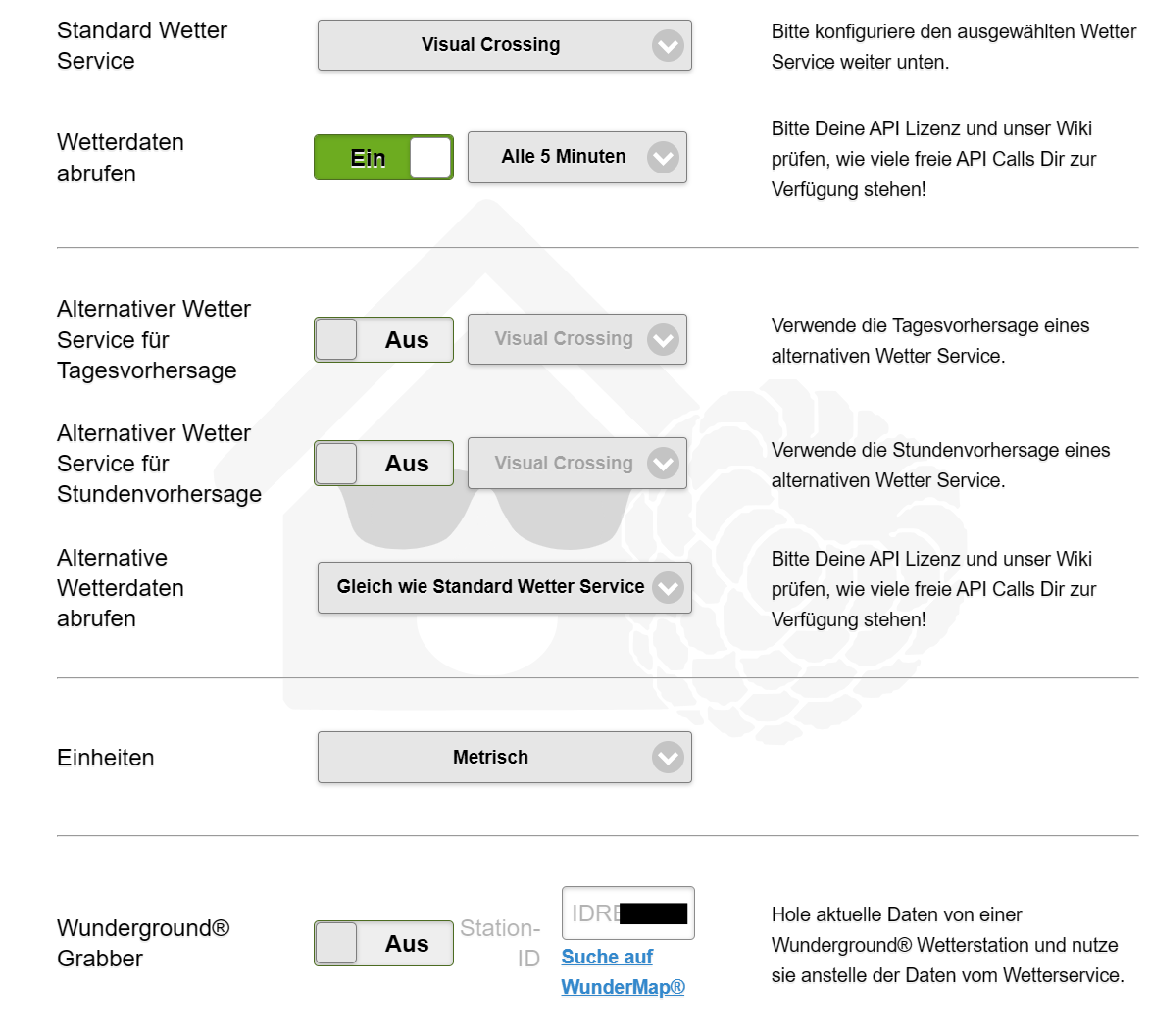Expand the Einheiten Metrisch dropdown
Screen dimensions: 1150x1036
pyautogui.click(x=490, y=757)
